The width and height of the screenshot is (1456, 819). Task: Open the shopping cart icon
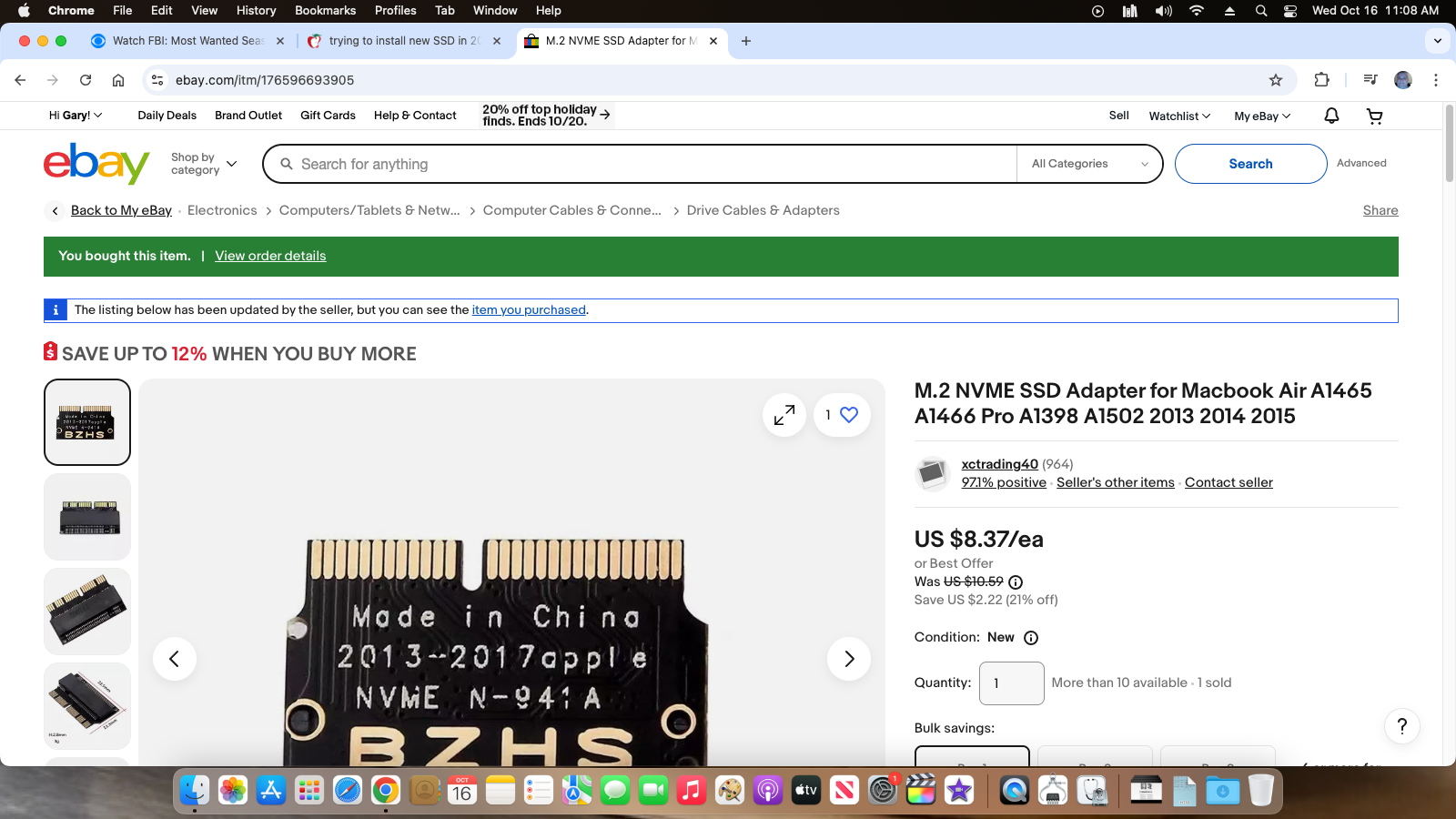click(1375, 116)
